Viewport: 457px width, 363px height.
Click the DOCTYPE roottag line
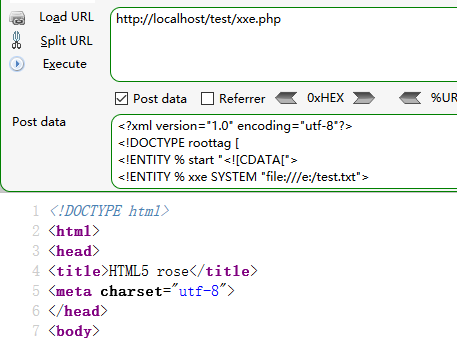(178, 143)
